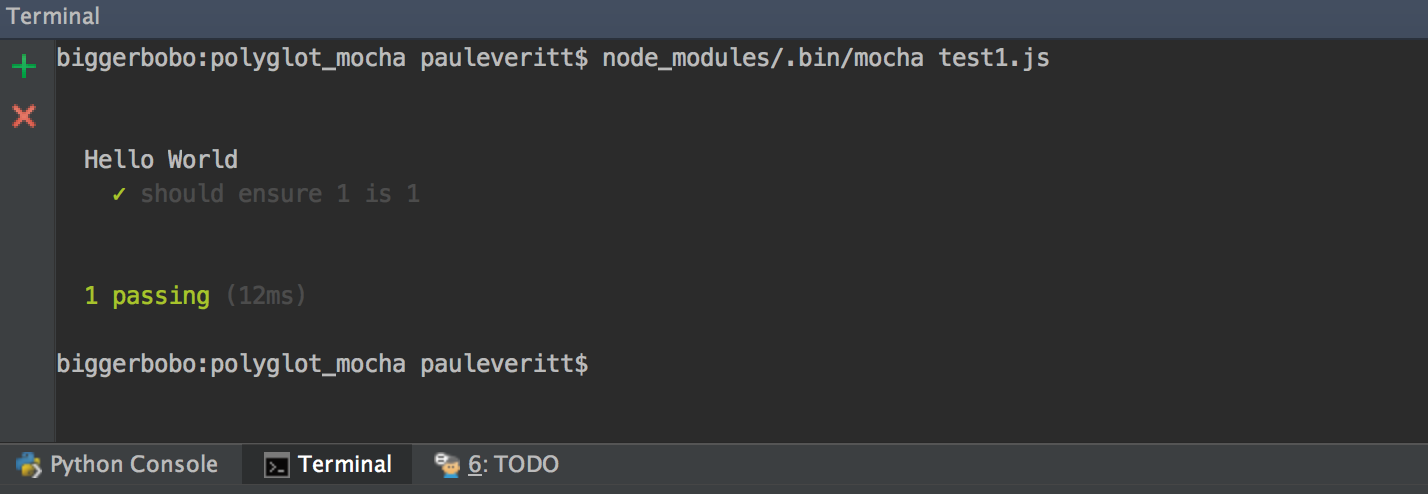Viewport: 1428px width, 494px height.
Task: Click the '(12ms)' duration text
Action: coord(265,296)
